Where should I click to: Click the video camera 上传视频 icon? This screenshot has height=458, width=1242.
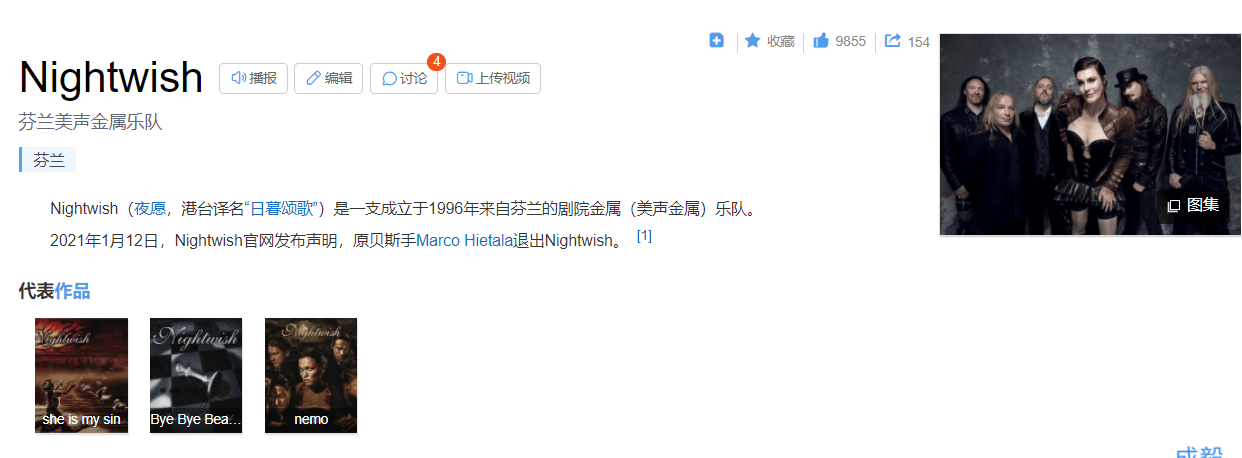click(464, 78)
